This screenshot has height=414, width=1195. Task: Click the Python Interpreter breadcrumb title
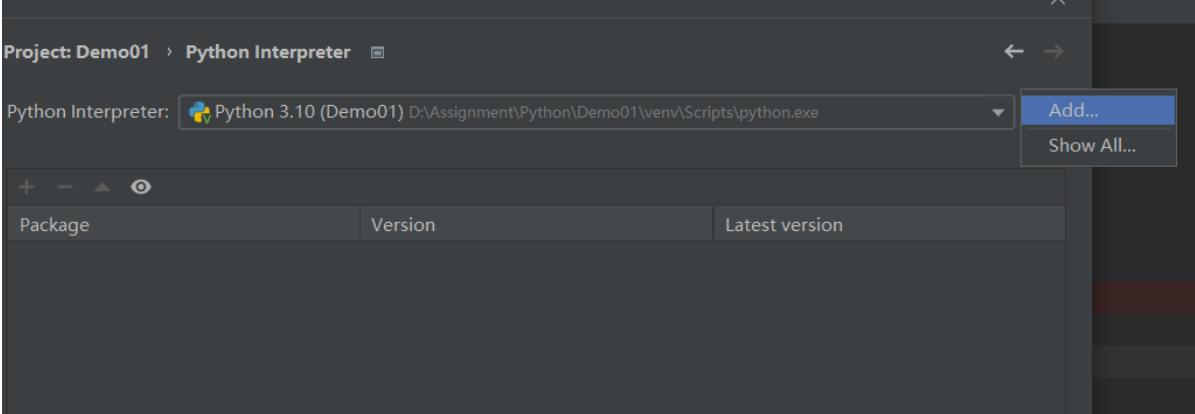[268, 52]
